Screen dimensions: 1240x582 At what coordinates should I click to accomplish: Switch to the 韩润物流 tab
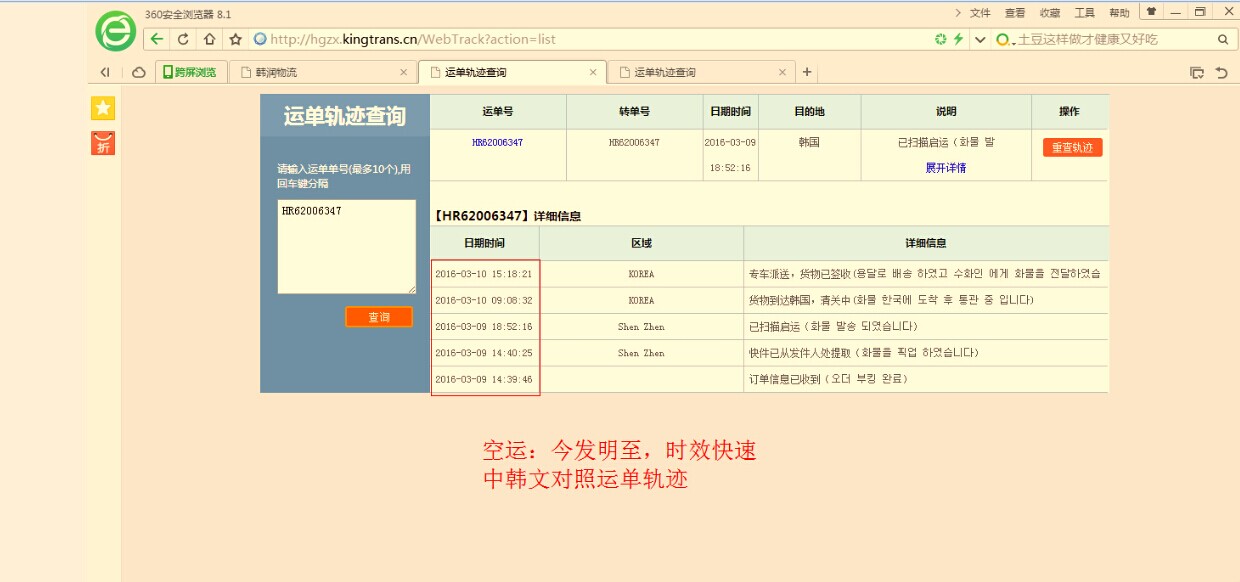[x=320, y=72]
